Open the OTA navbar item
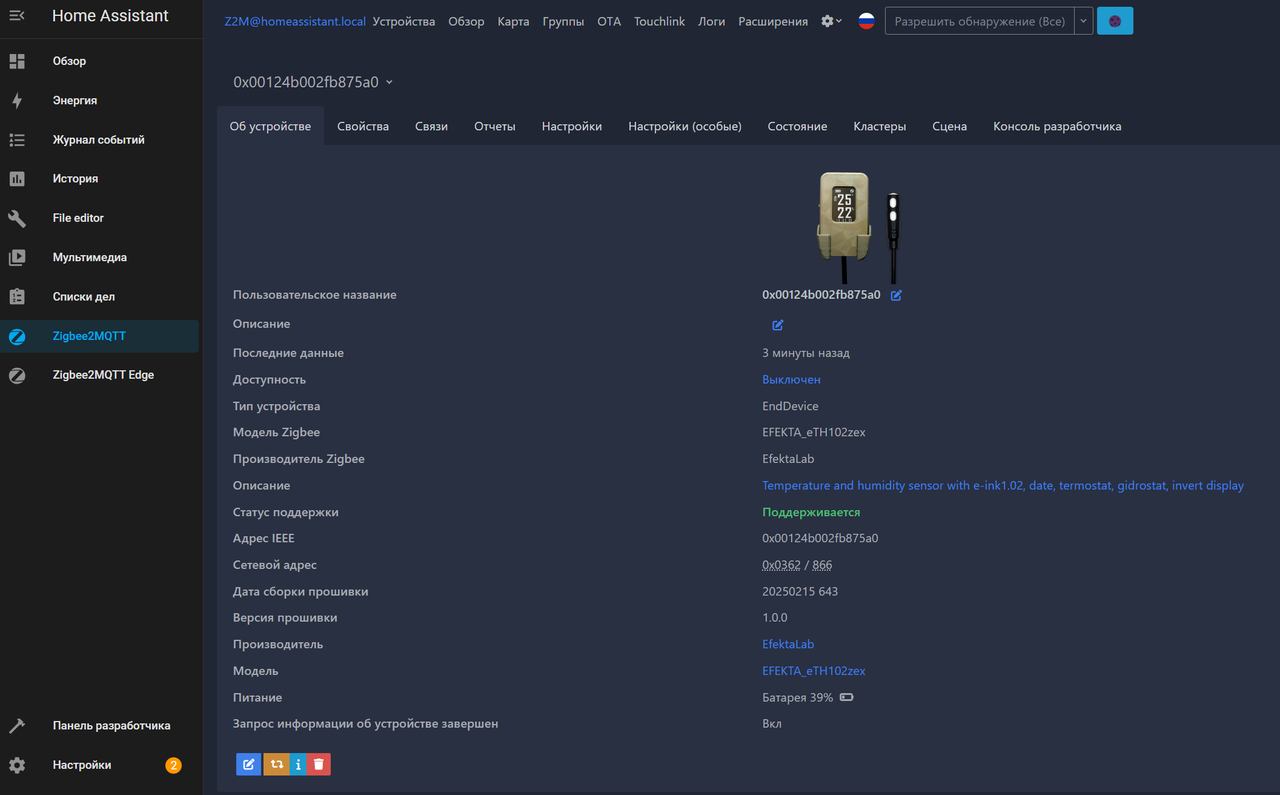 pos(609,21)
